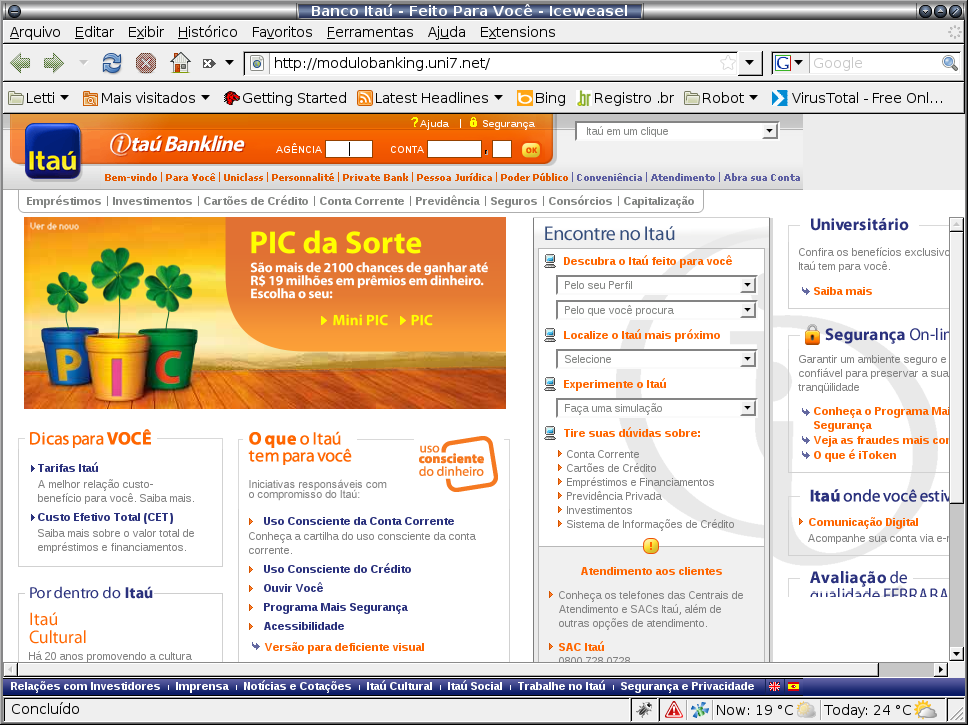The width and height of the screenshot is (968, 725).
Task: Submit account with the orange OK button
Action: click(x=530, y=149)
